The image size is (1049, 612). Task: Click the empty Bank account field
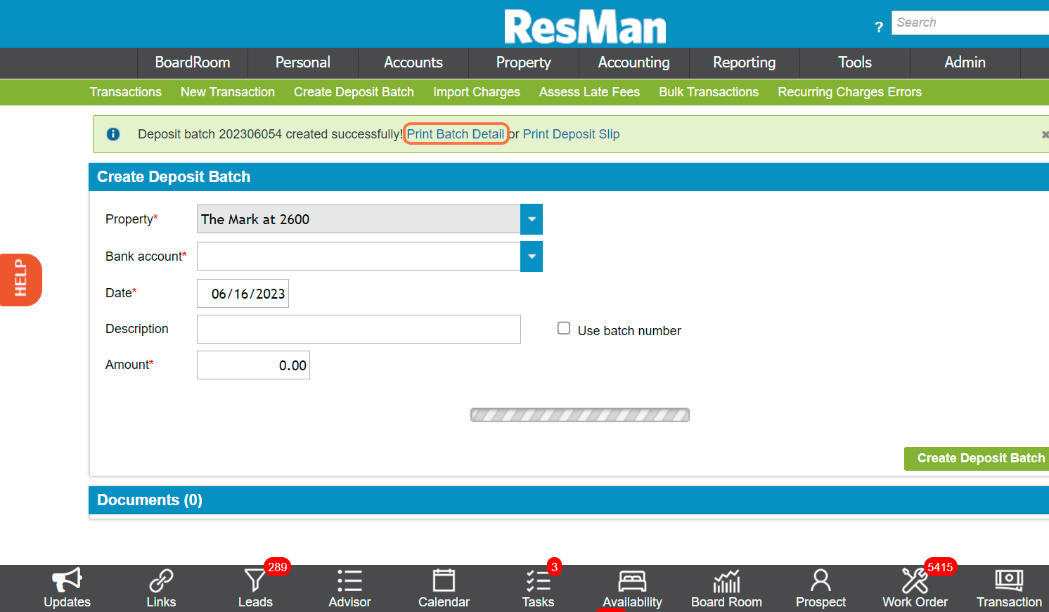click(359, 256)
